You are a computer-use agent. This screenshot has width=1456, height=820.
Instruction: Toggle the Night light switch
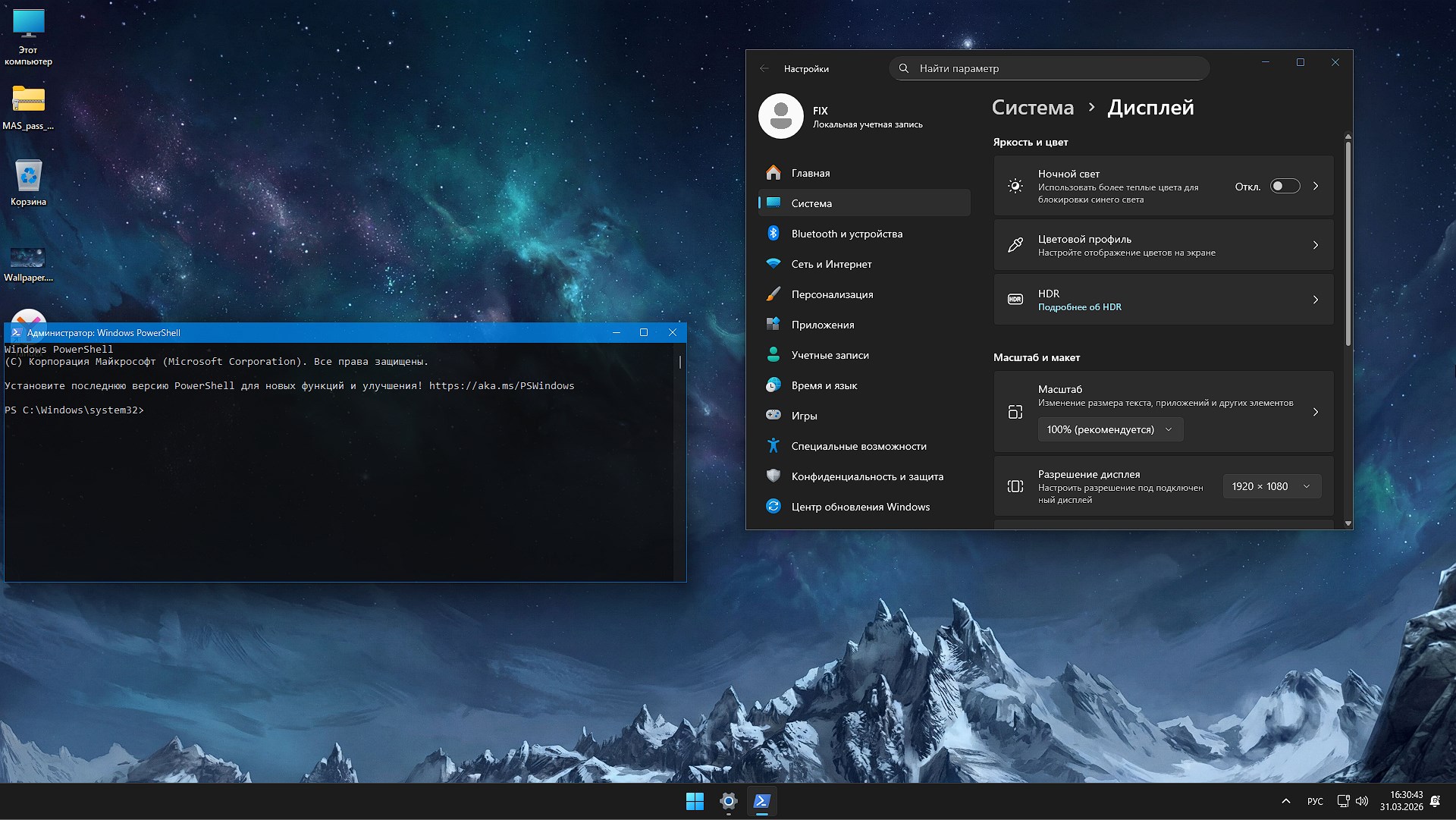1285,186
